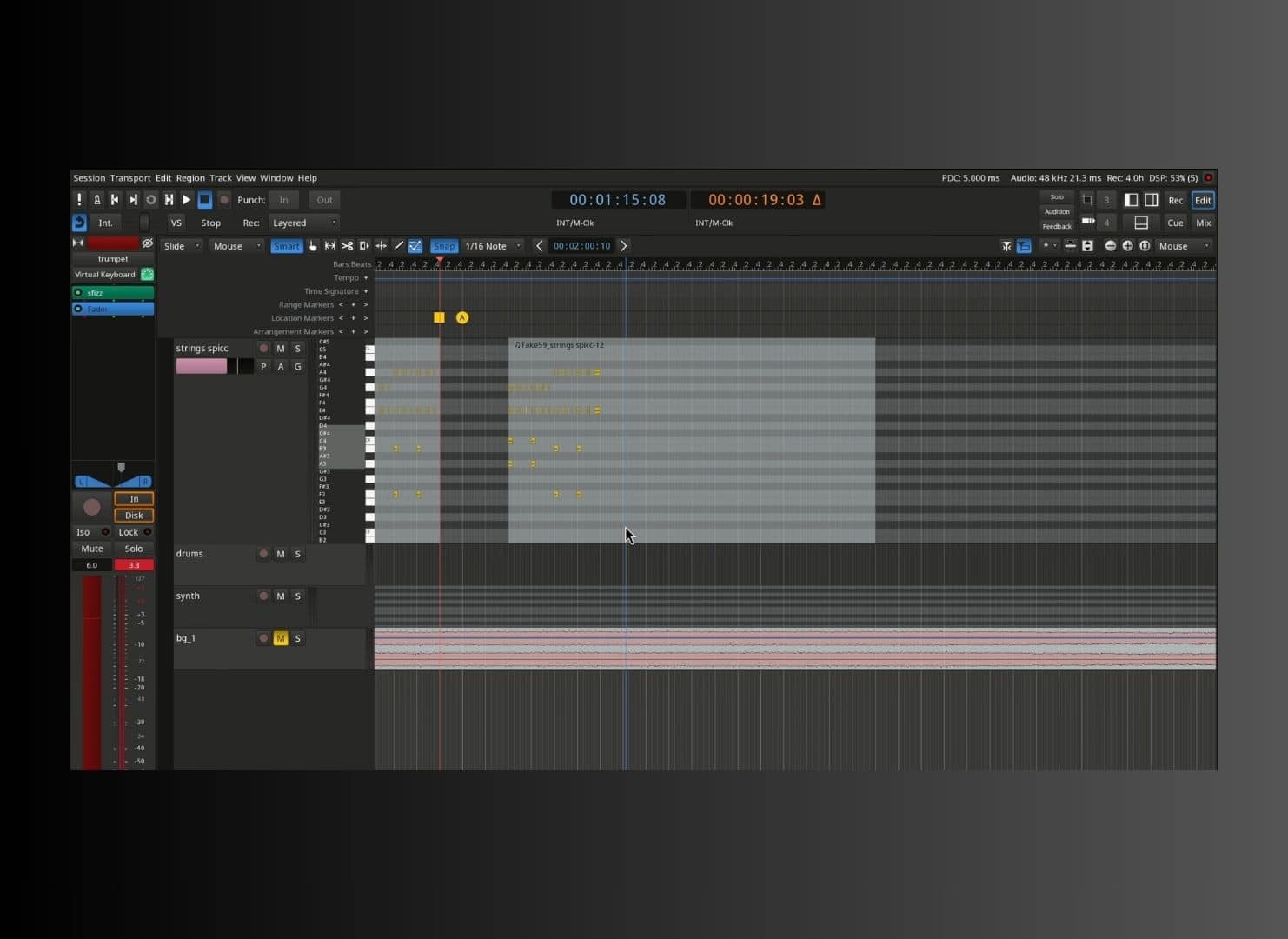This screenshot has height=939, width=1288.
Task: Toggle Snap to grid
Action: (443, 246)
